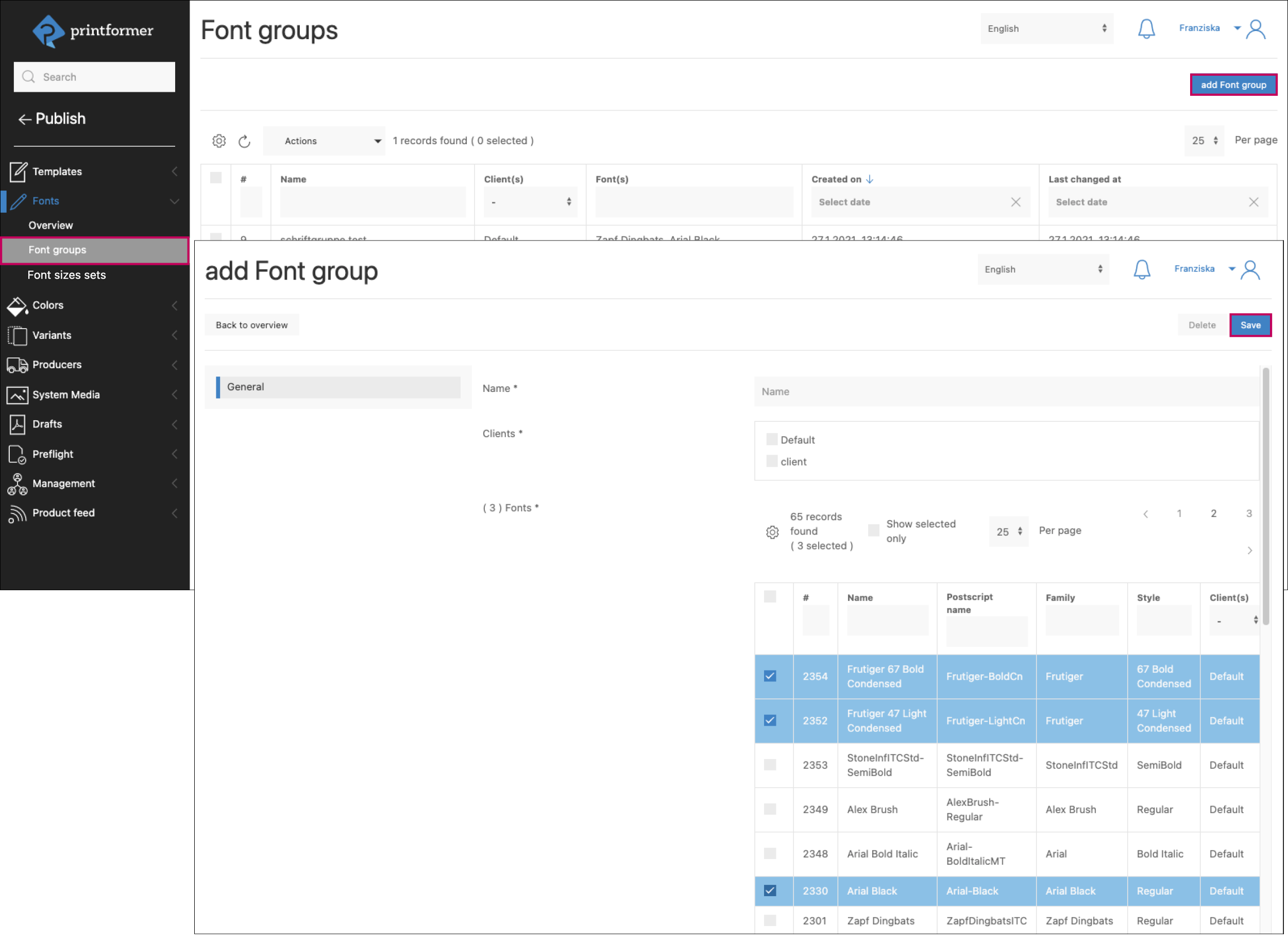Click the notification bell in Font groups header
The width and height of the screenshot is (1288, 943).
click(x=1146, y=28)
